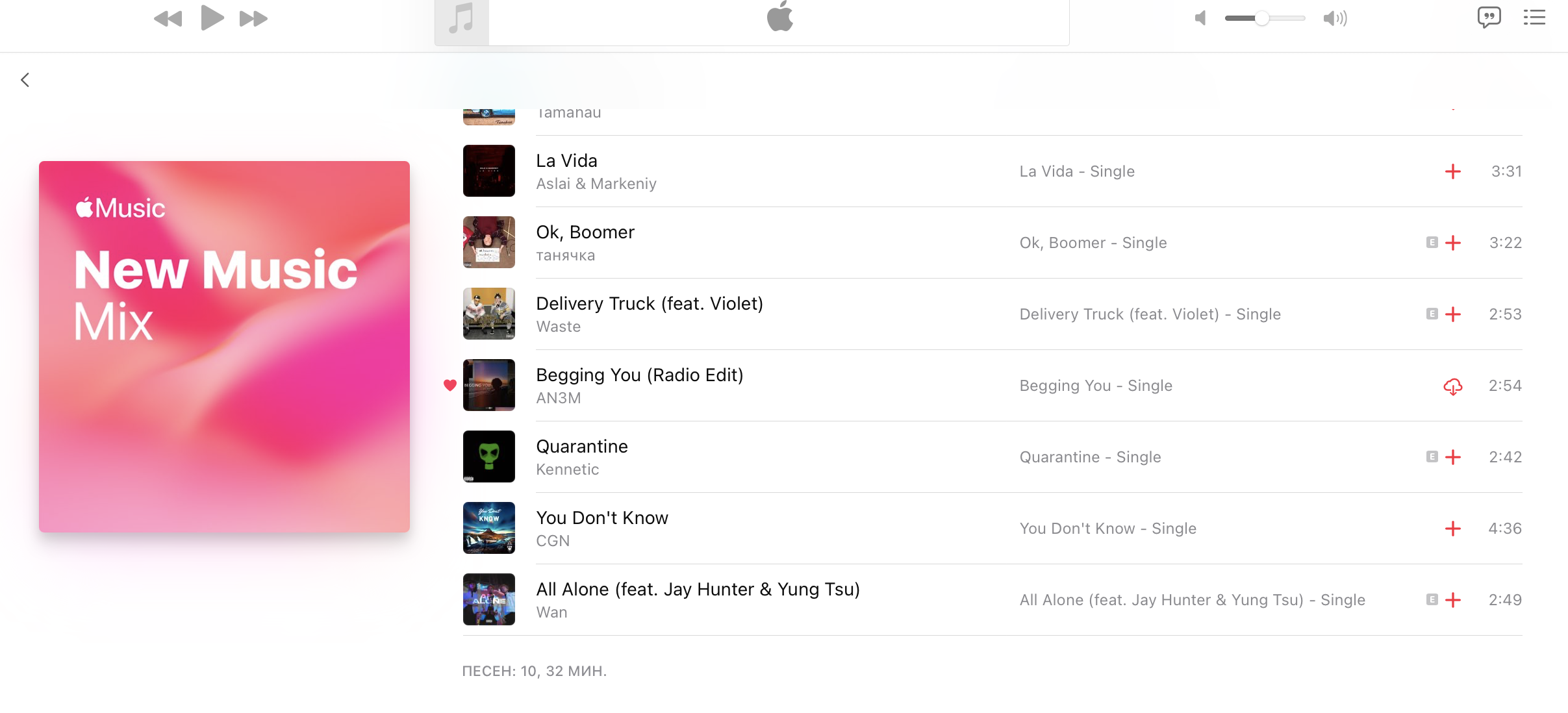Mute the volume with the low speaker icon
The image size is (1568, 713).
coord(1200,18)
